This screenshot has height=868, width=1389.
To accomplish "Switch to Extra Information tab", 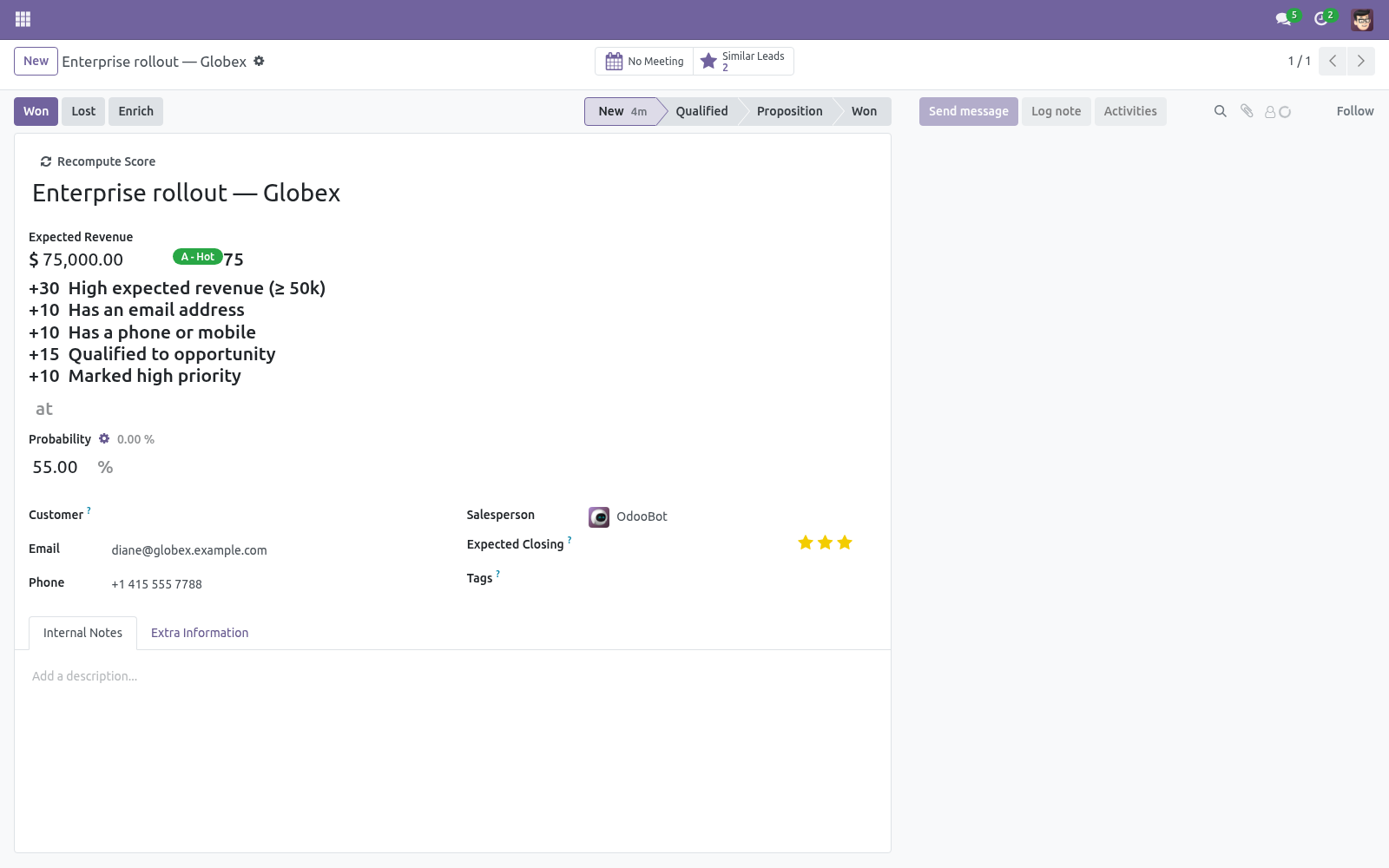I will point(200,633).
